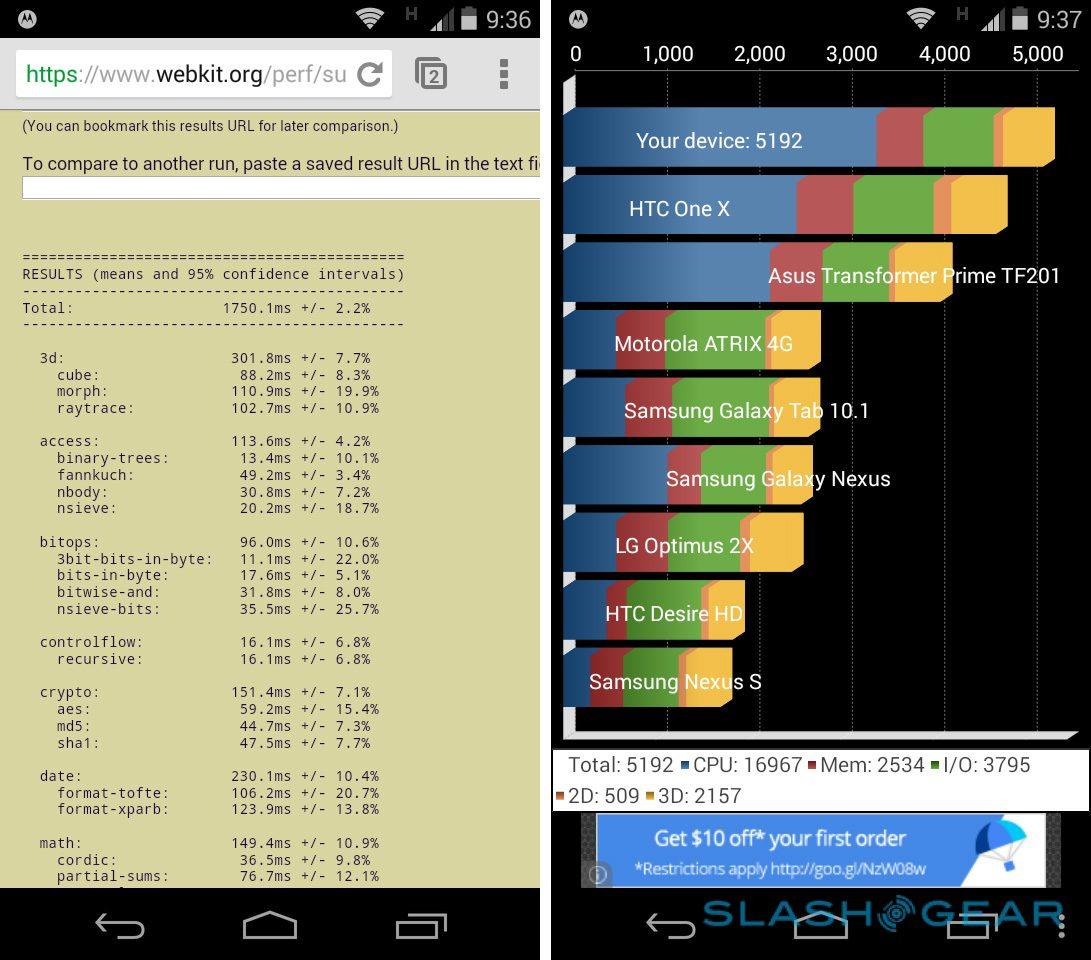This screenshot has width=1091, height=960.
Task: Tap the Samsung Nexus S bar
Action: (x=648, y=681)
